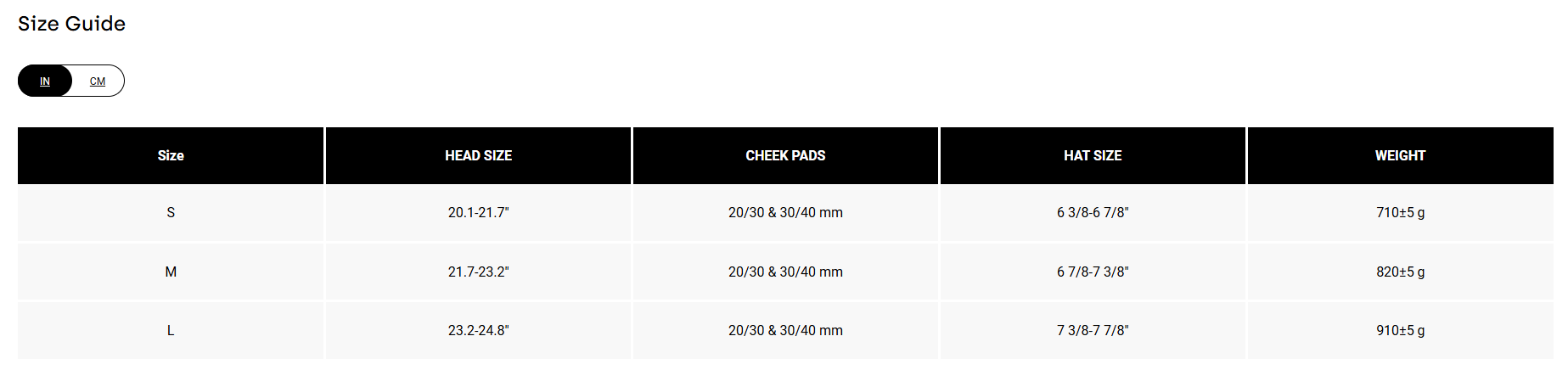The width and height of the screenshot is (1568, 381).
Task: Click the HEAD SIZE column header
Action: point(478,155)
